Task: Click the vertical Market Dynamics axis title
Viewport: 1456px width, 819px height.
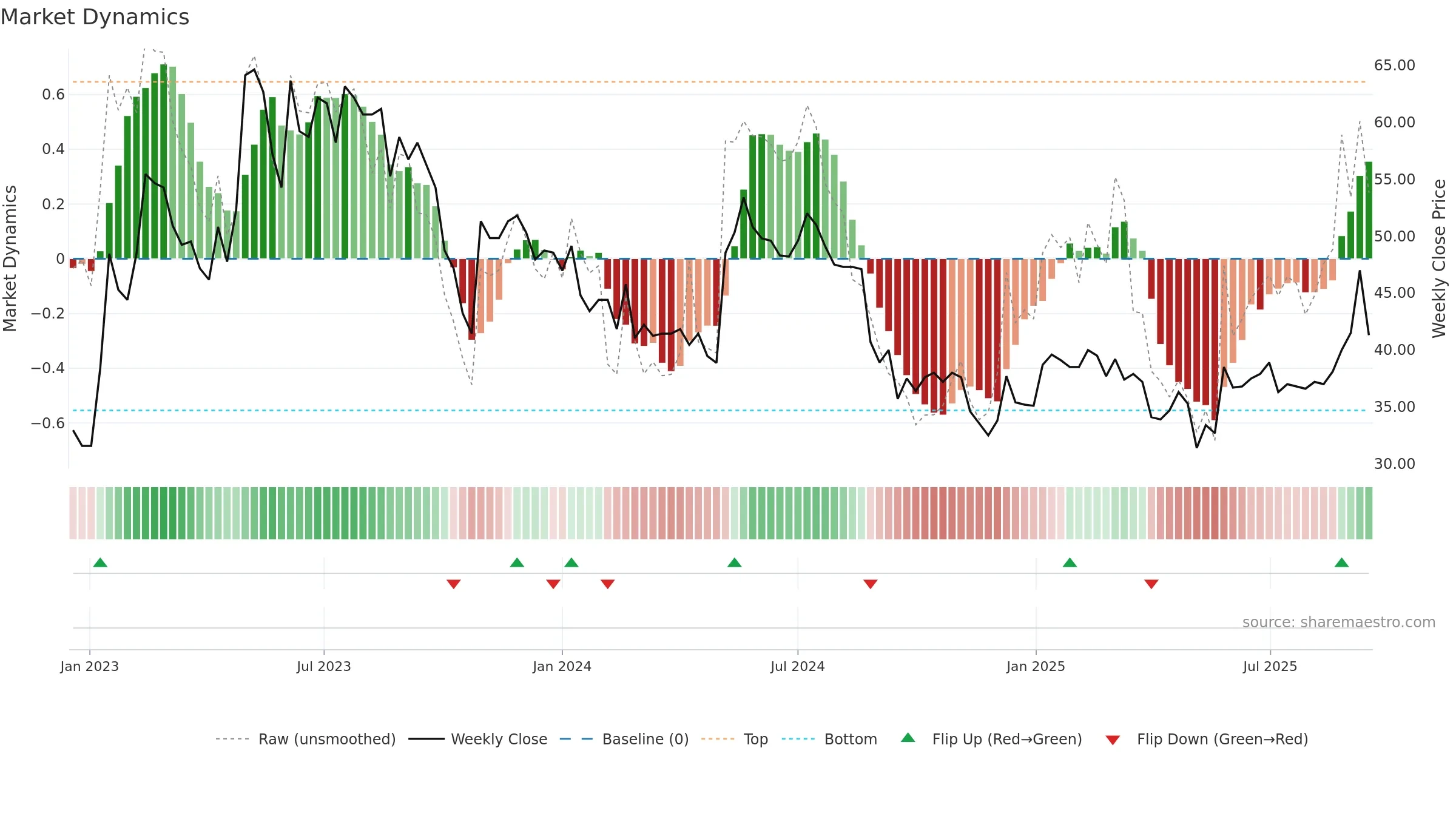Action: click(10, 258)
